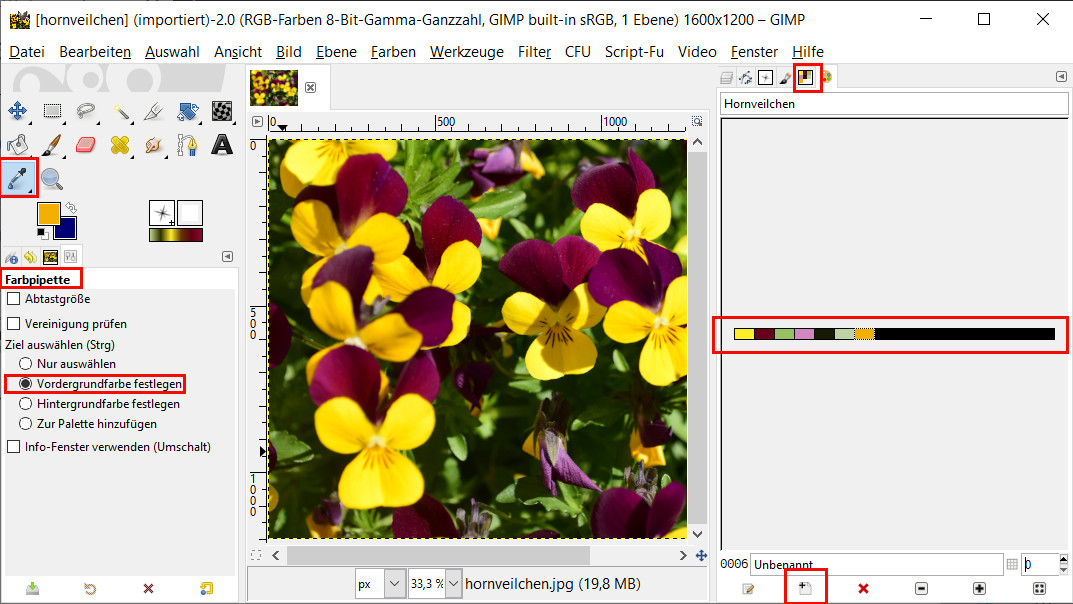Open the Script-Fu menu
This screenshot has width=1073, height=604.
point(634,52)
